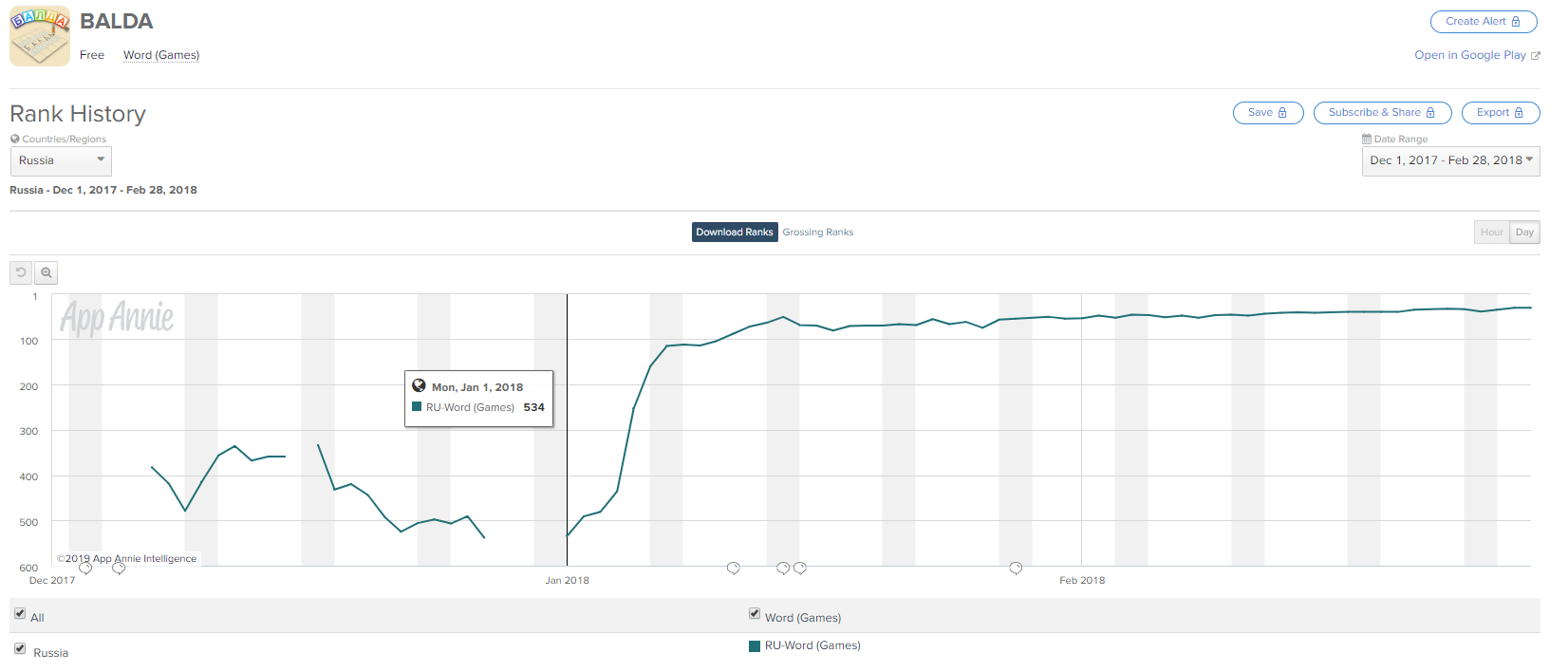This screenshot has height=672, width=1568.
Task: Click the magnifier zoom icon
Action: (46, 272)
